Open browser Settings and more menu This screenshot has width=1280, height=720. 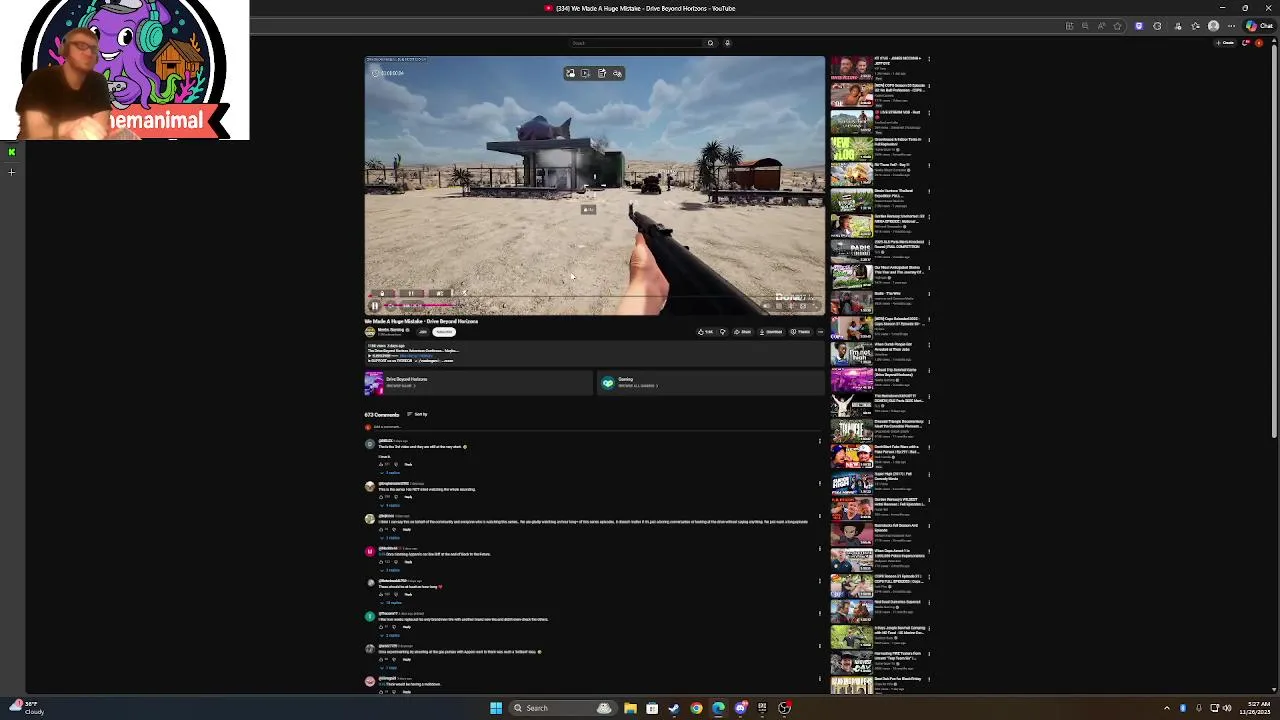tap(1231, 26)
